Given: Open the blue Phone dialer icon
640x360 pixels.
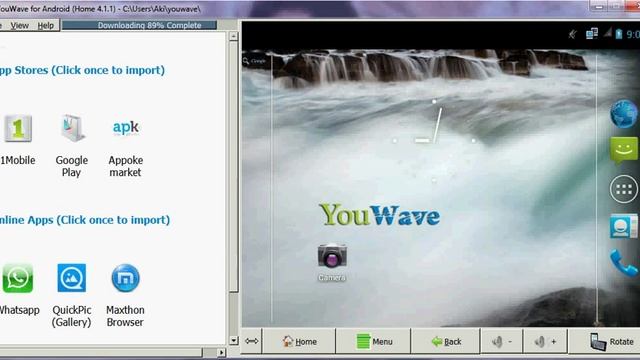Looking at the screenshot, I should tap(624, 263).
